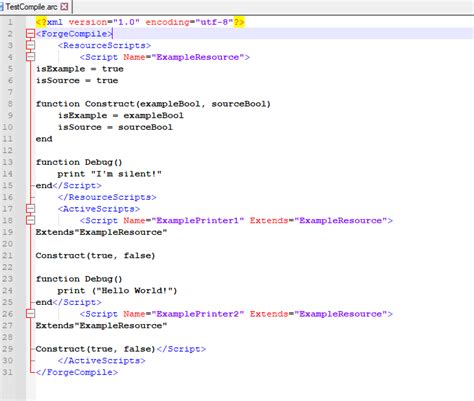This screenshot has height=401, width=474.
Task: Place cursor in the closing ForgeCompile tag
Action: pos(77,372)
